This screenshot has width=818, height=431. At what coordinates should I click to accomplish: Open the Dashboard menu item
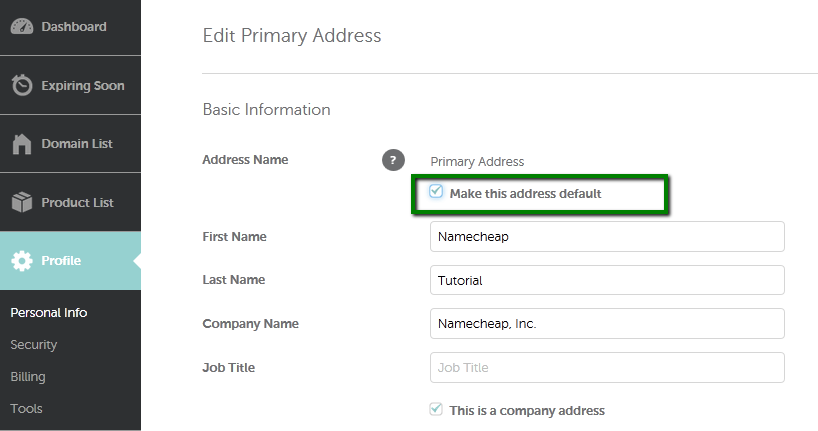tap(70, 27)
